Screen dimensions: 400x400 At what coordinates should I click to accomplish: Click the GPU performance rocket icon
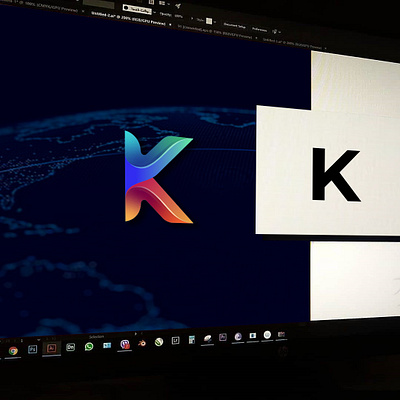(x=178, y=6)
